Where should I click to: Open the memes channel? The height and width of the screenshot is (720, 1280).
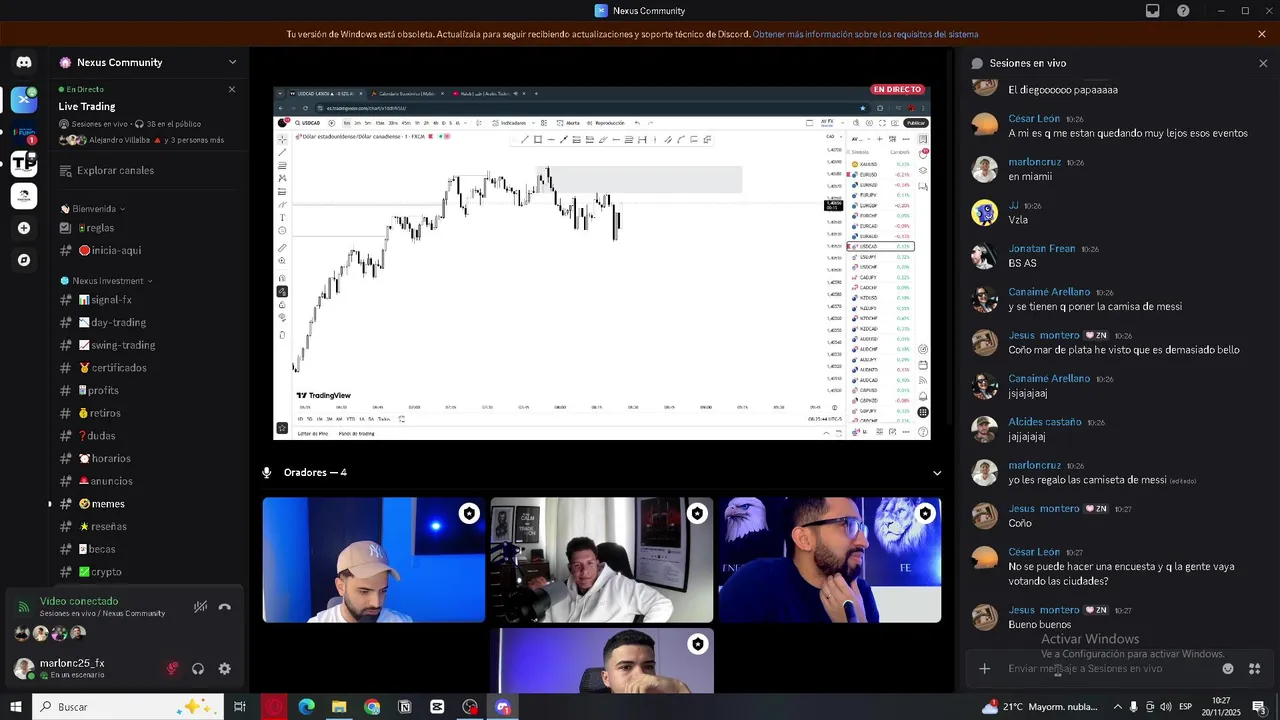coord(150,504)
